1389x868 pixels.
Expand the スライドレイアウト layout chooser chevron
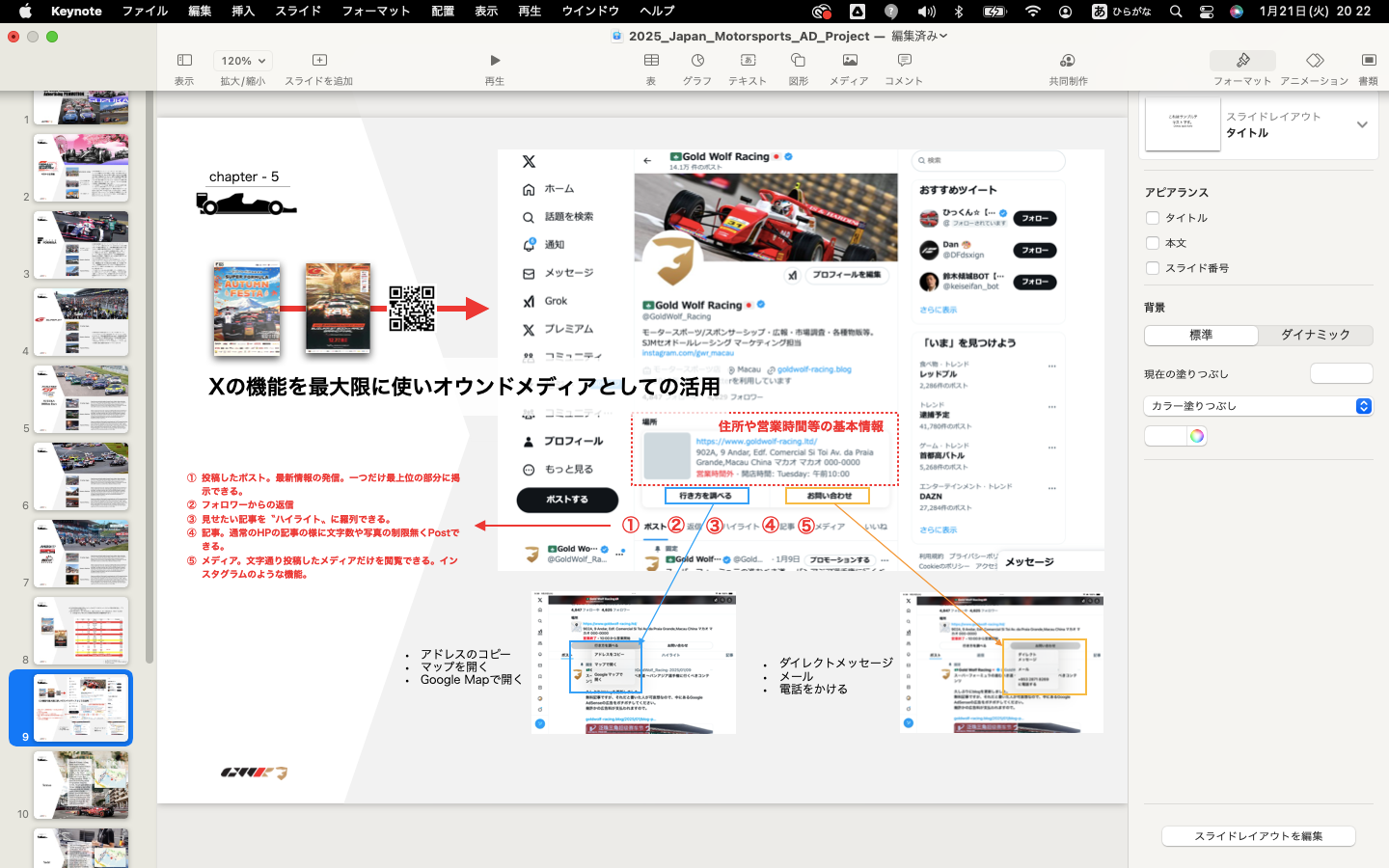[1362, 124]
